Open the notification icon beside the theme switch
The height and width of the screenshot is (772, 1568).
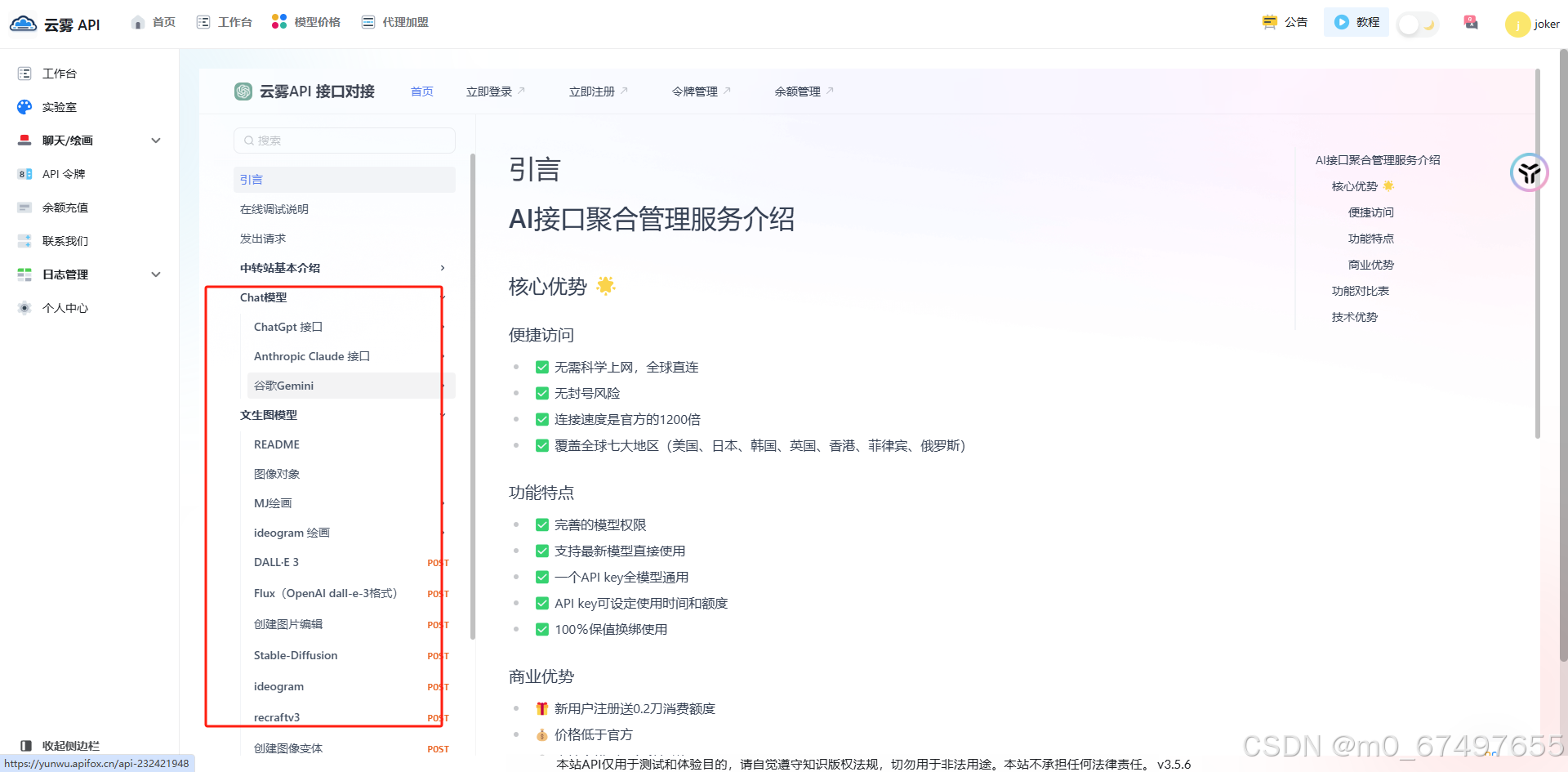pyautogui.click(x=1471, y=22)
